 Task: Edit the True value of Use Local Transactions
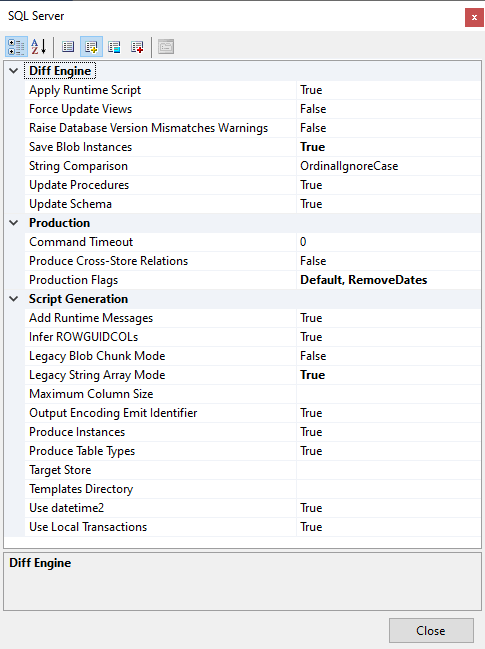389,527
